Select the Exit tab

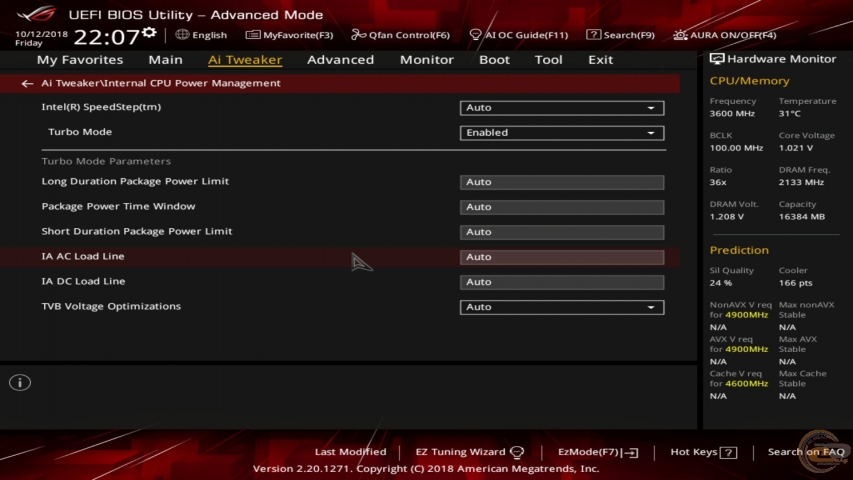(x=600, y=60)
